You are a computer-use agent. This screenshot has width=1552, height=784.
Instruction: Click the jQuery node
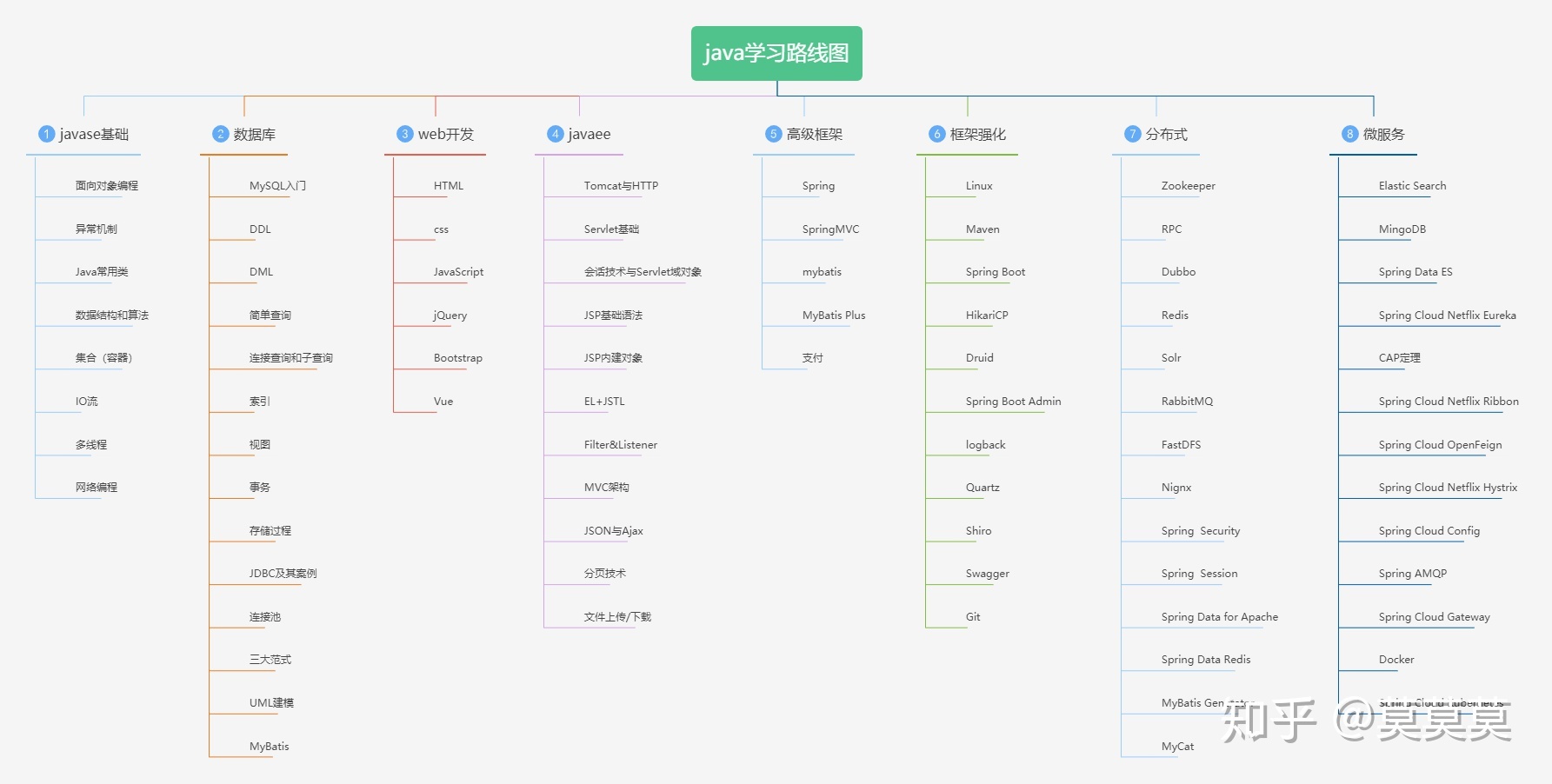[450, 316]
